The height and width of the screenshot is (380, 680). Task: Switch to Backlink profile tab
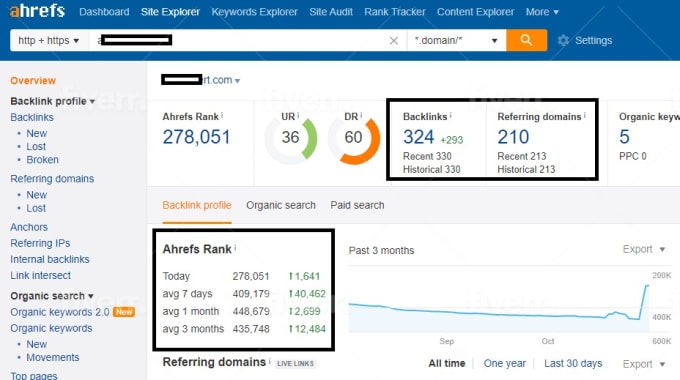tap(197, 205)
